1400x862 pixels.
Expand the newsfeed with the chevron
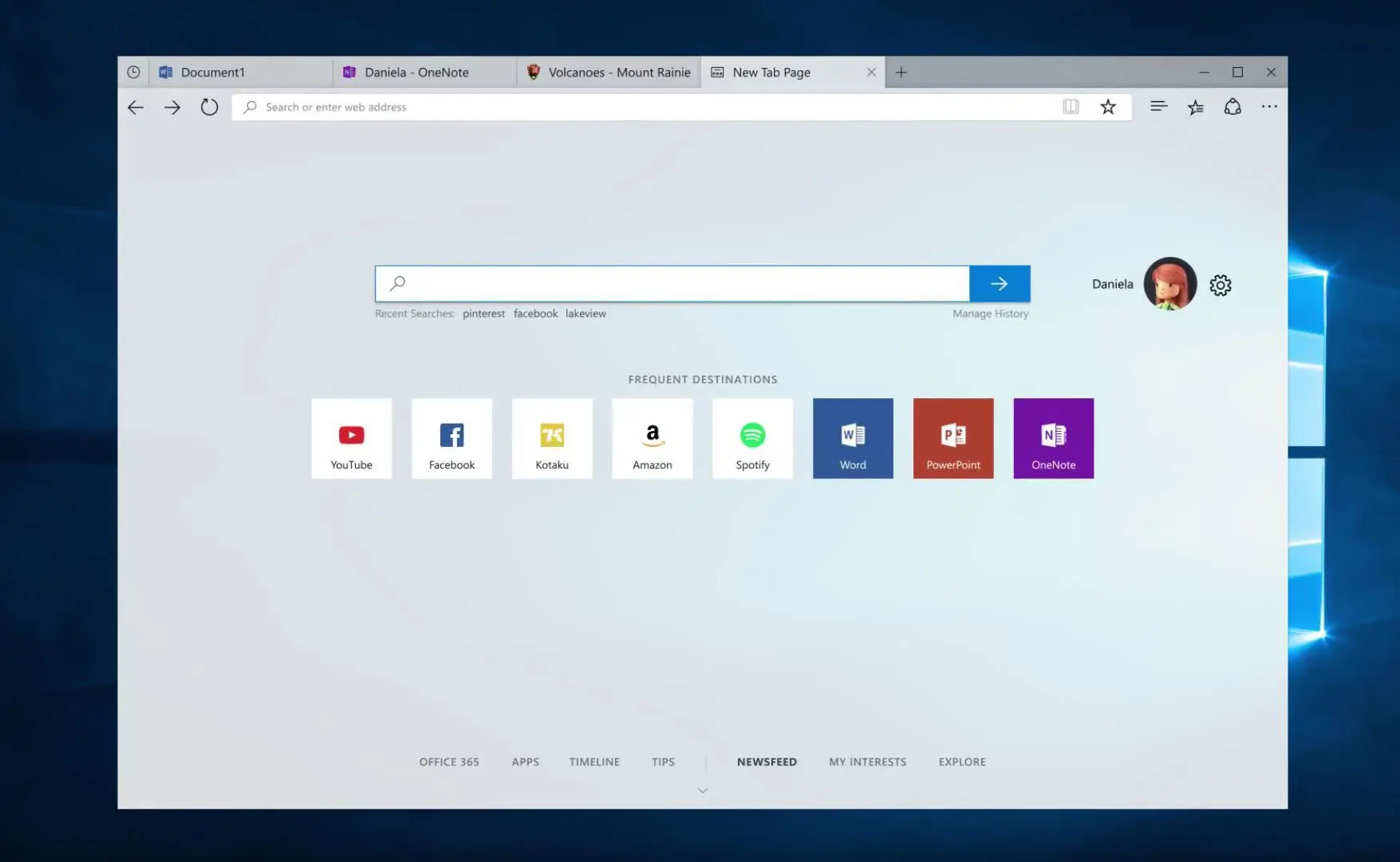(702, 790)
